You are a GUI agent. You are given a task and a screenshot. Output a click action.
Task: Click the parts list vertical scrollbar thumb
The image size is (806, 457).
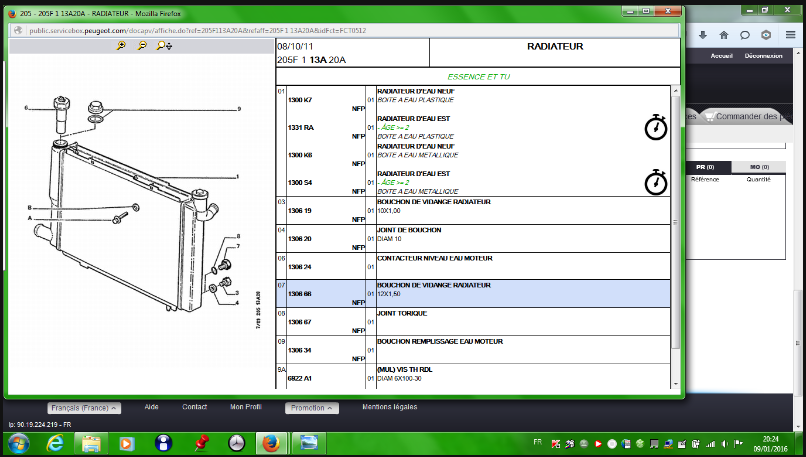pos(675,222)
